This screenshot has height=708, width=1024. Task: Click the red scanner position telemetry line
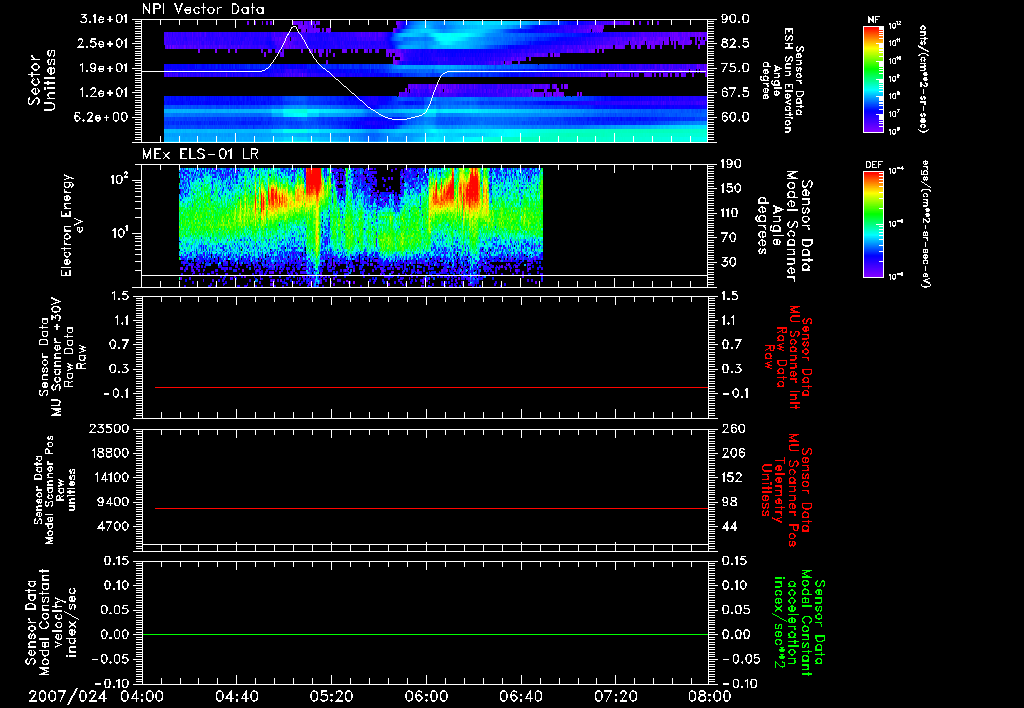[431, 508]
